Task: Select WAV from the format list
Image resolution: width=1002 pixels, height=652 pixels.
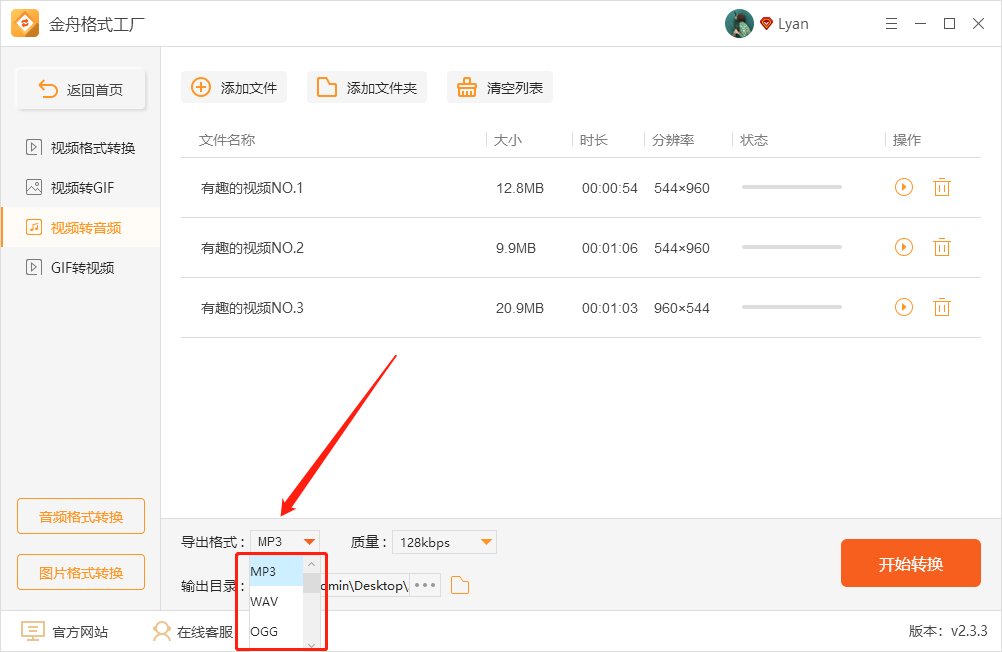Action: click(x=264, y=601)
